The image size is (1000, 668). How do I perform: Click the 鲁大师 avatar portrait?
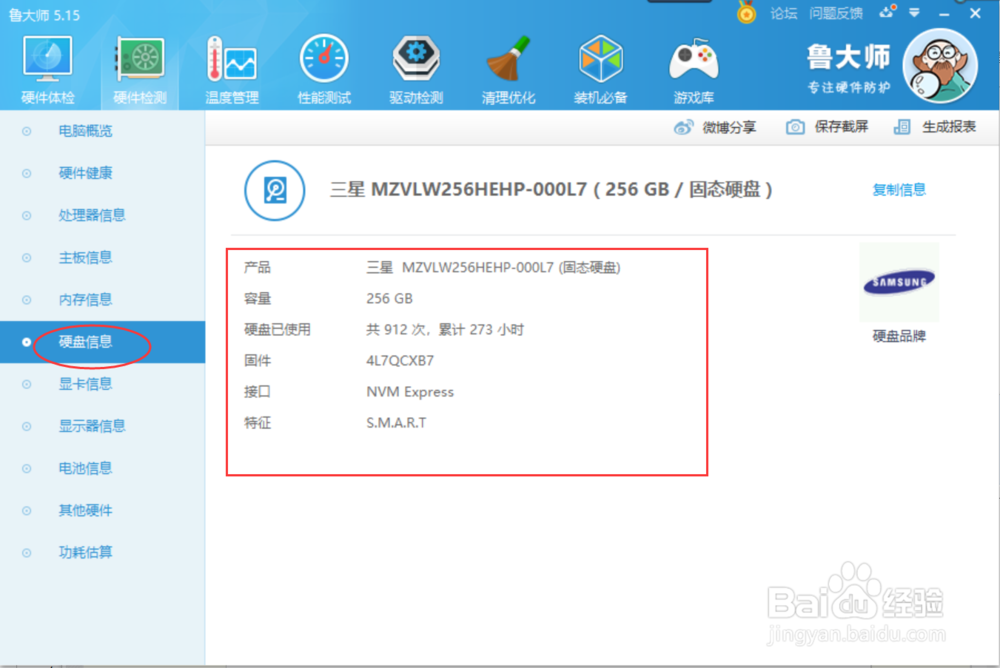940,66
